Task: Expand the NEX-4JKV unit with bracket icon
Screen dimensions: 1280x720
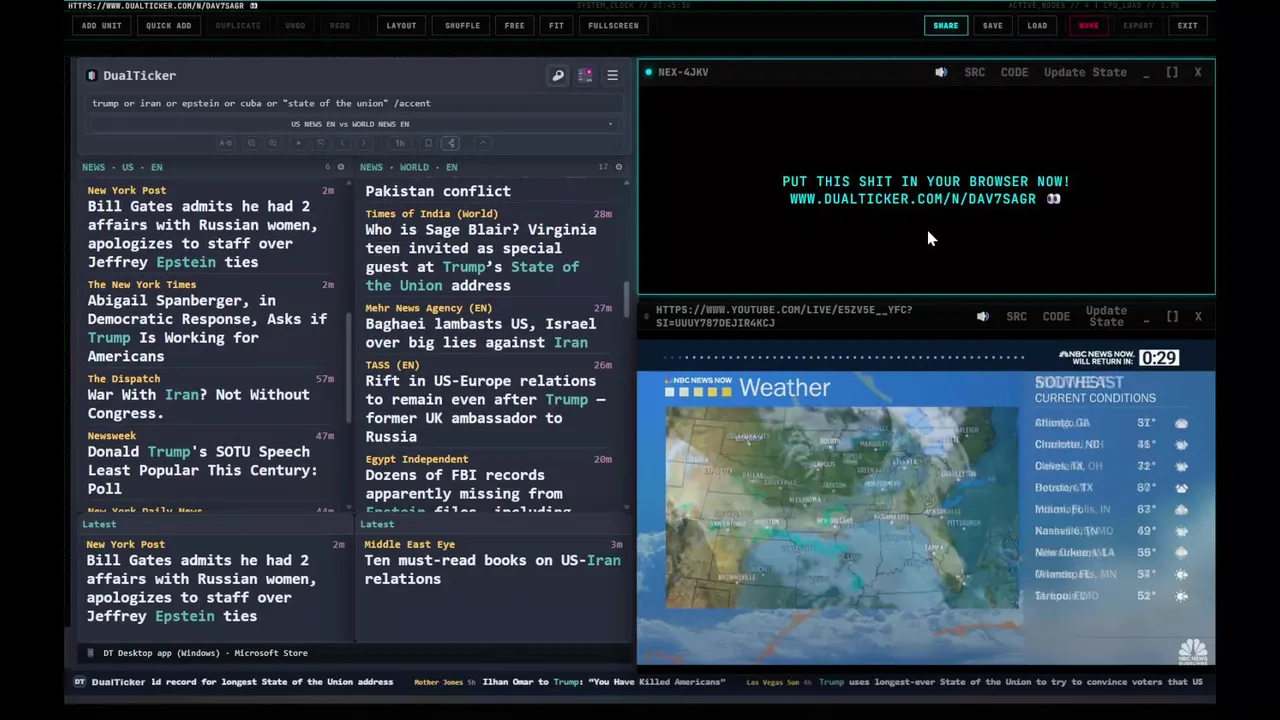Action: click(1172, 72)
